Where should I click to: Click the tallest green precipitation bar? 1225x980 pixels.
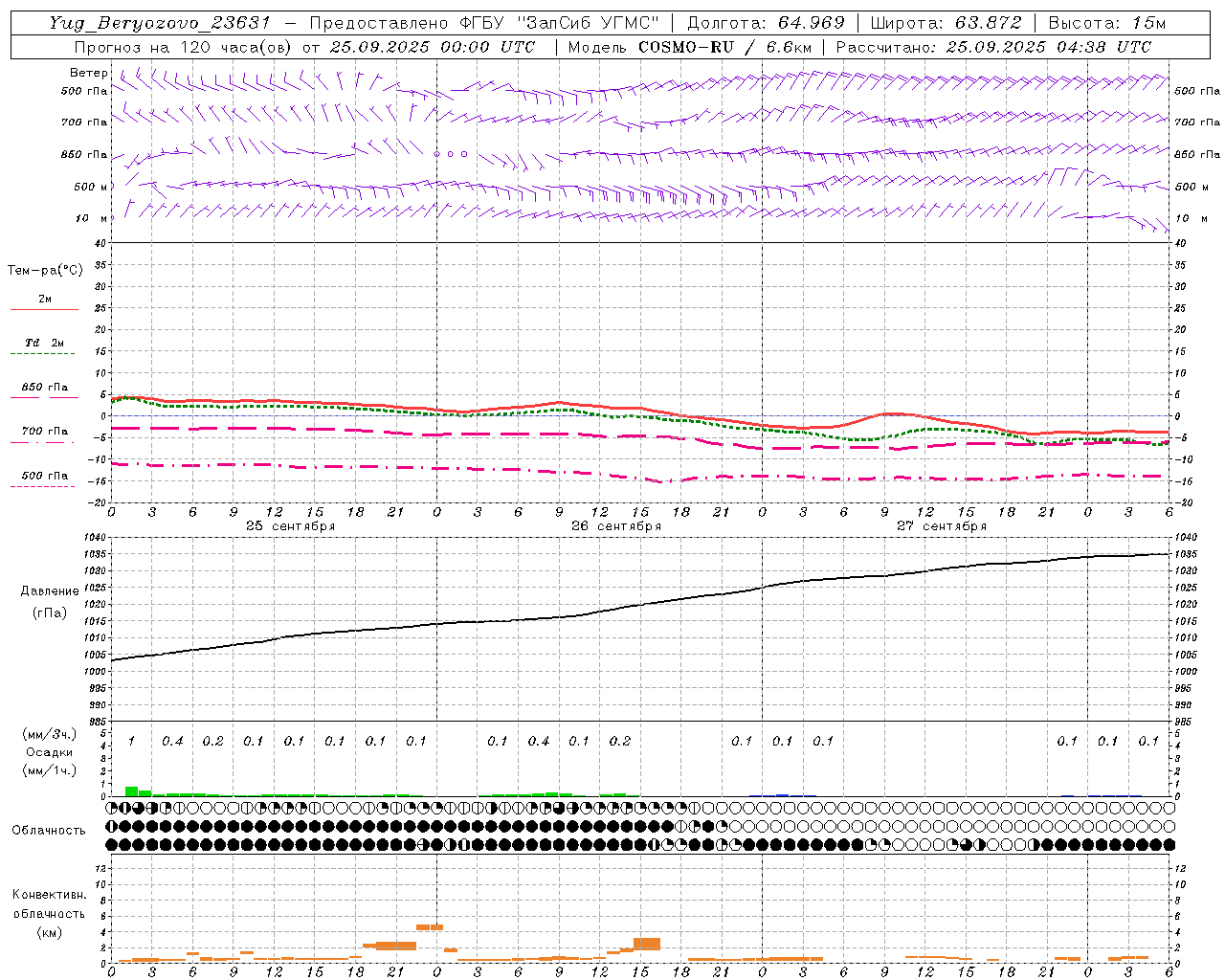(132, 791)
